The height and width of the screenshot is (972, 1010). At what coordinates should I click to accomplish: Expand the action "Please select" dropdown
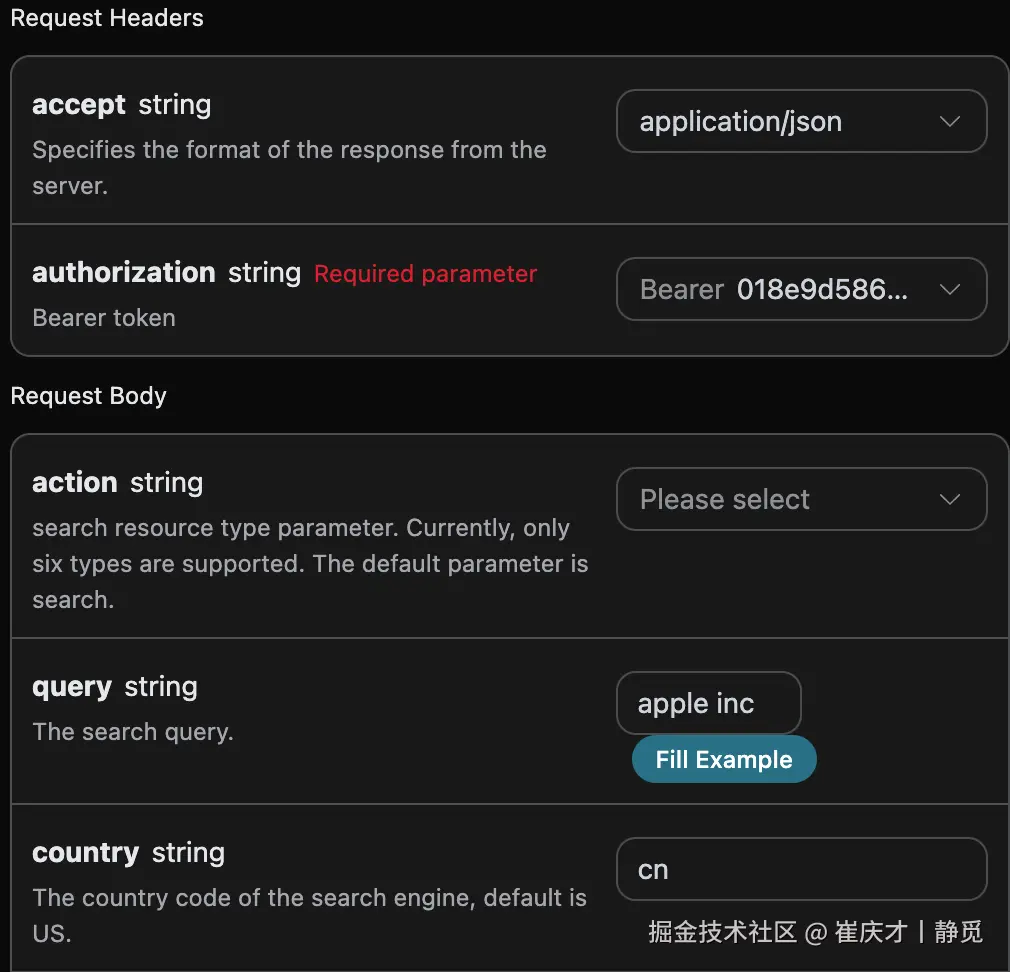tap(780, 499)
